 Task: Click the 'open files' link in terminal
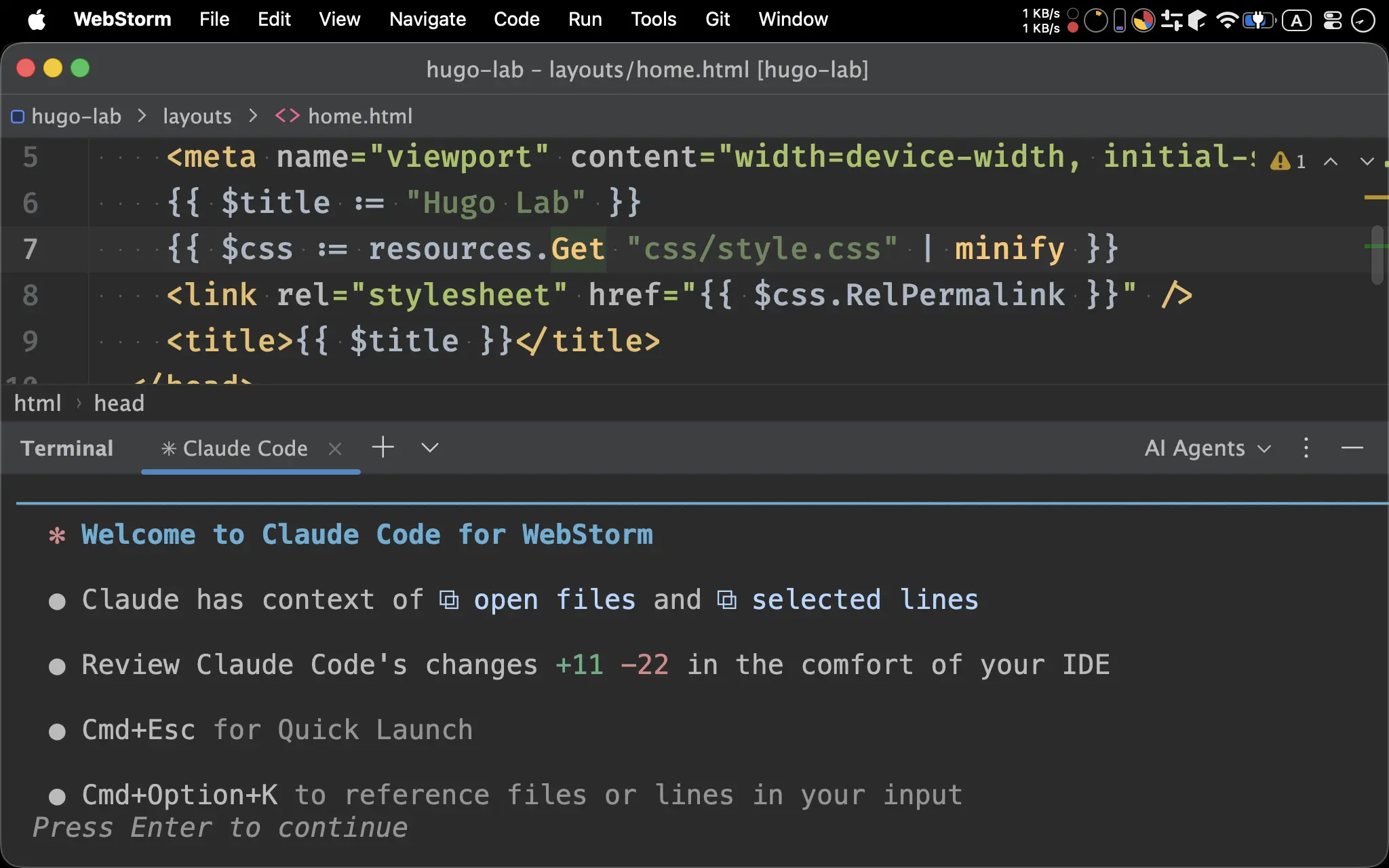pyautogui.click(x=554, y=599)
